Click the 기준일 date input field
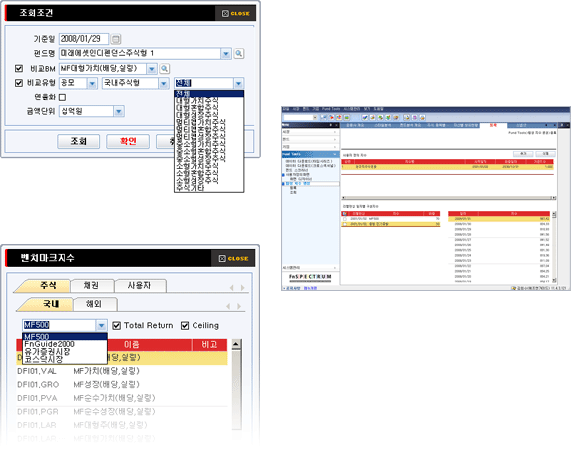This screenshot has width=571, height=450. [x=84, y=39]
